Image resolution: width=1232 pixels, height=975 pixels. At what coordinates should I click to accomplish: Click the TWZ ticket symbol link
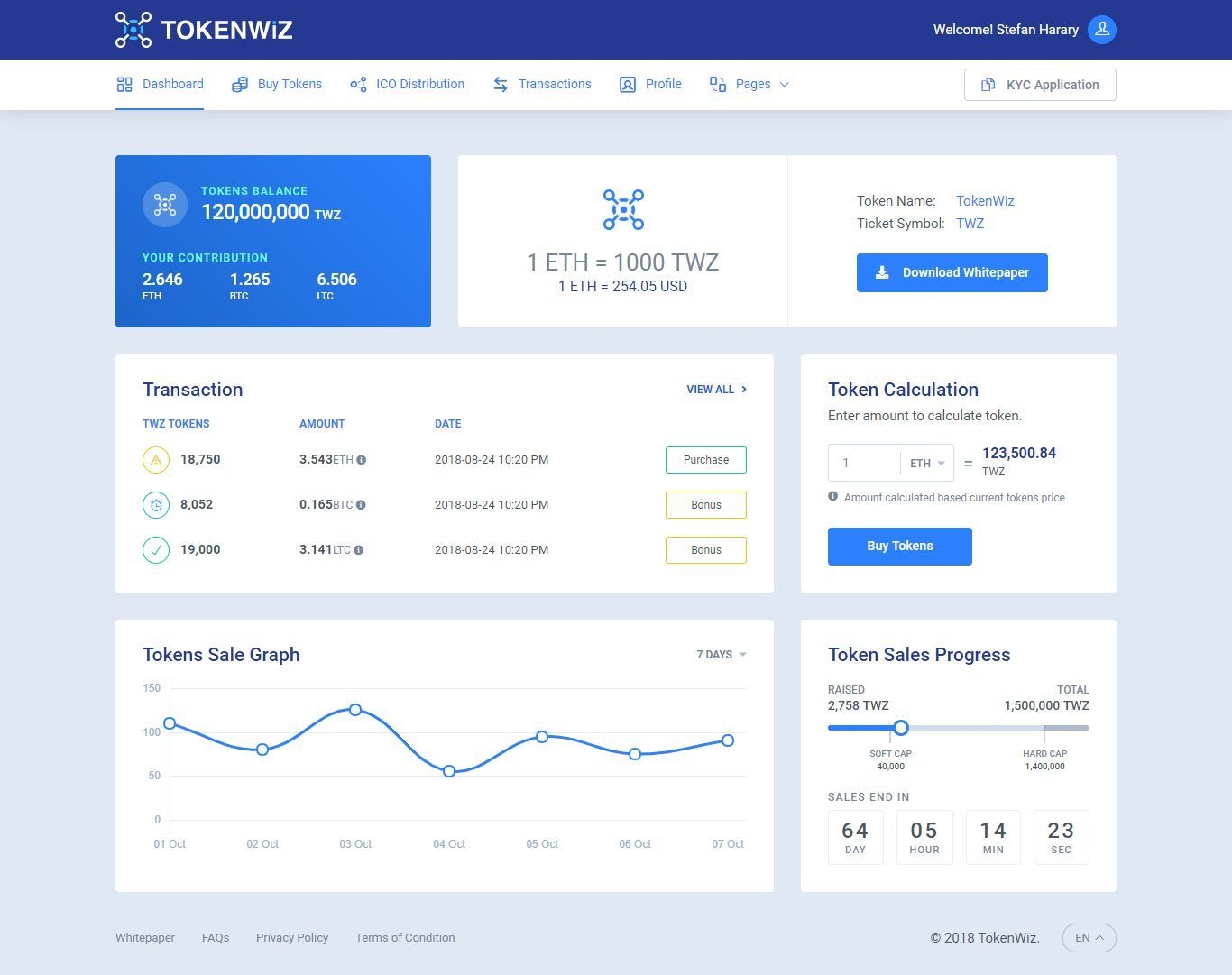[x=970, y=224]
